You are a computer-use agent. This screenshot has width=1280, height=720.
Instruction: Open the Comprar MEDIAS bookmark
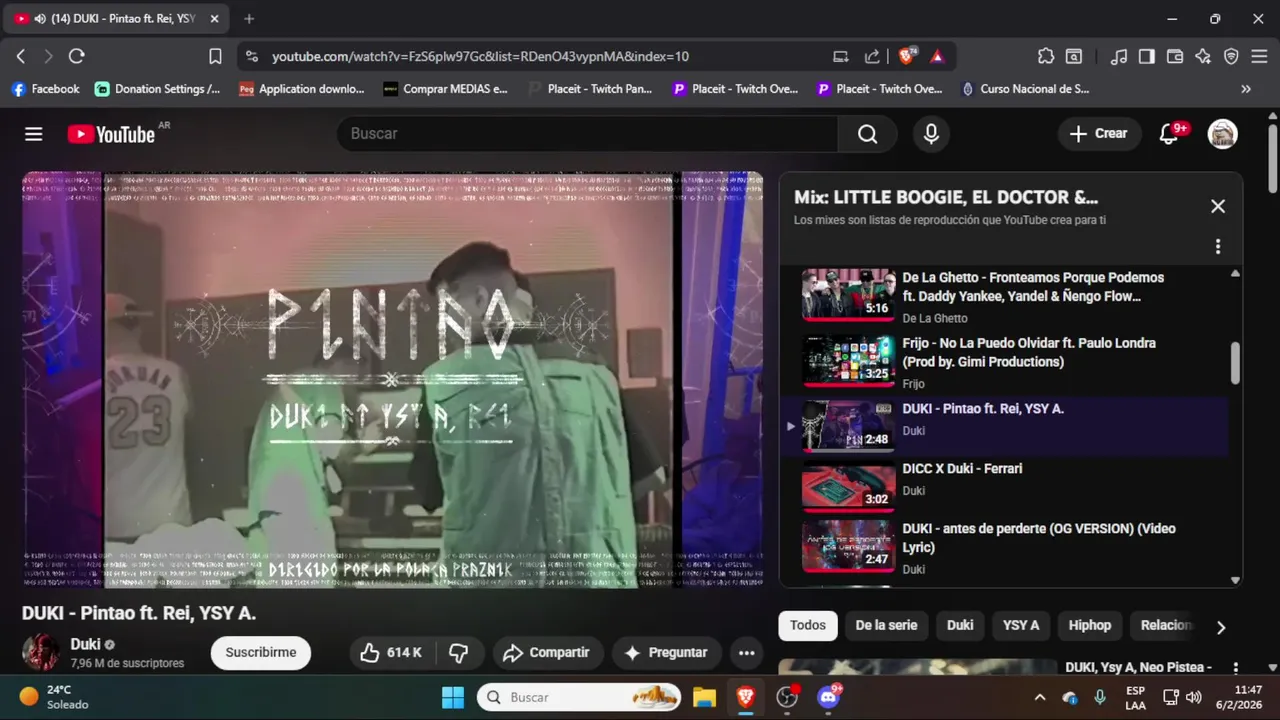(x=445, y=89)
